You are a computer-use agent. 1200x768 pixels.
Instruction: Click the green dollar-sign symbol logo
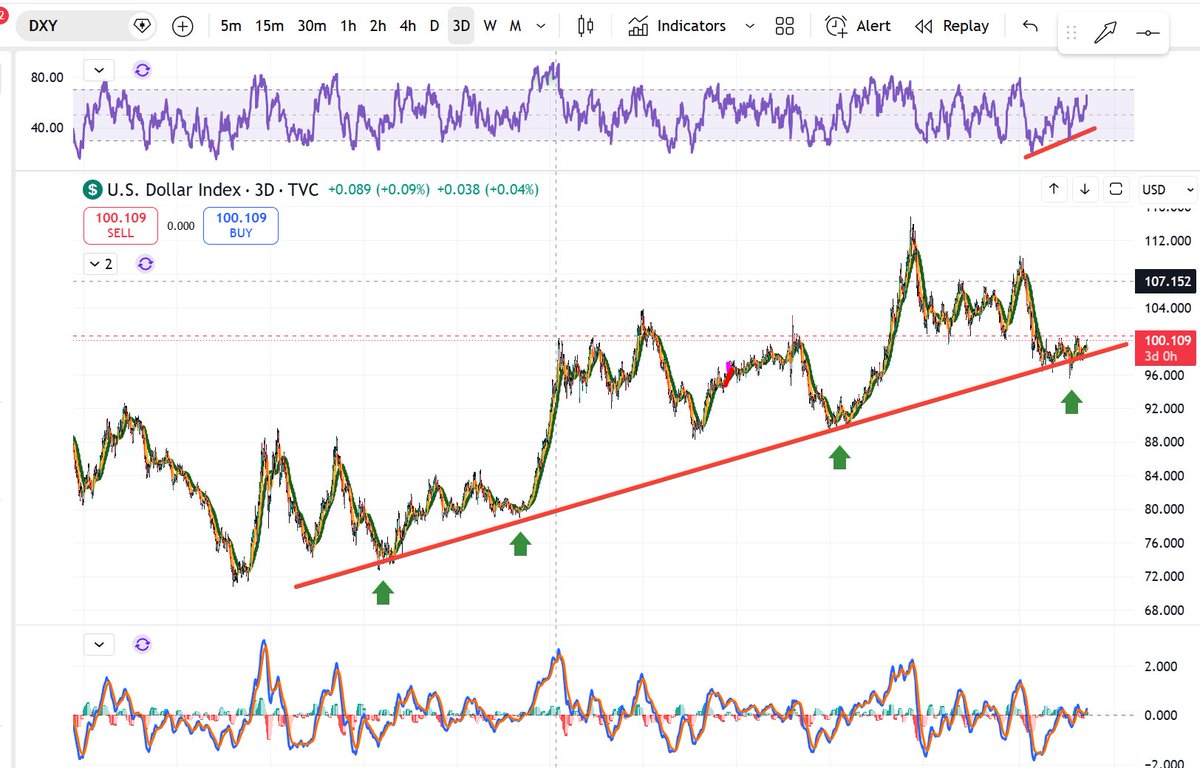click(x=92, y=189)
